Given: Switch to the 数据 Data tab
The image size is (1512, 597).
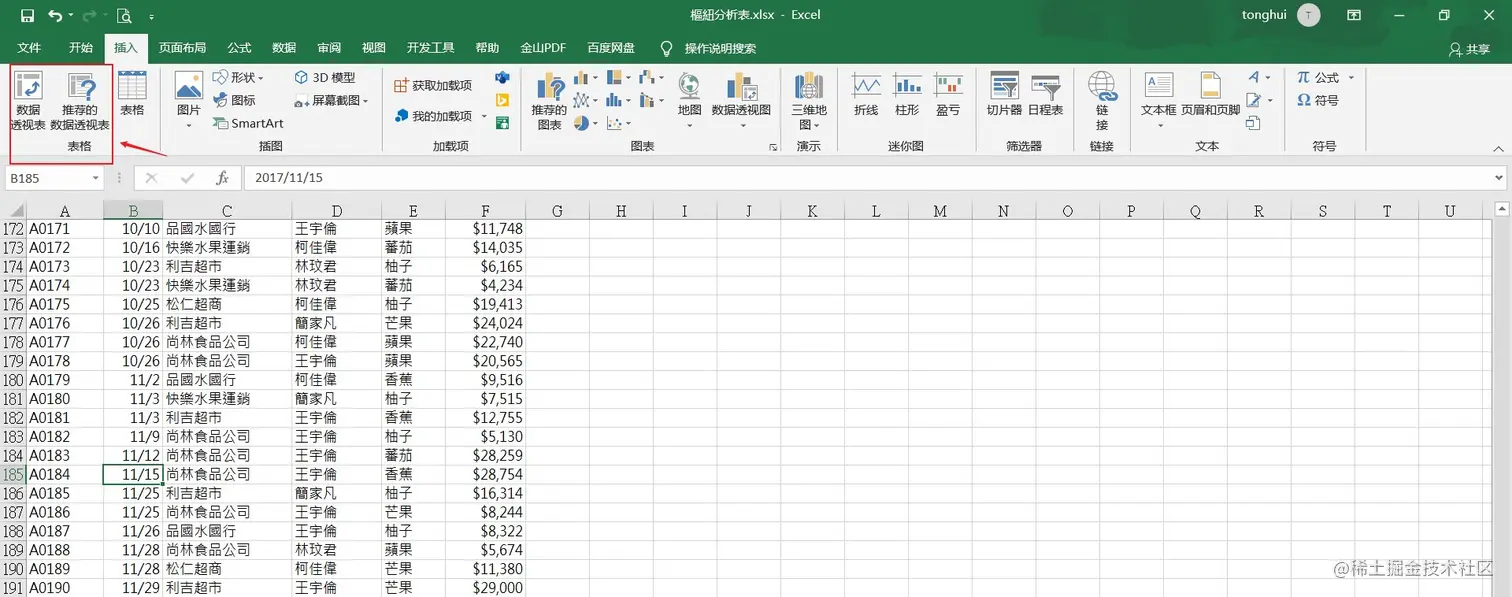Looking at the screenshot, I should click(284, 48).
